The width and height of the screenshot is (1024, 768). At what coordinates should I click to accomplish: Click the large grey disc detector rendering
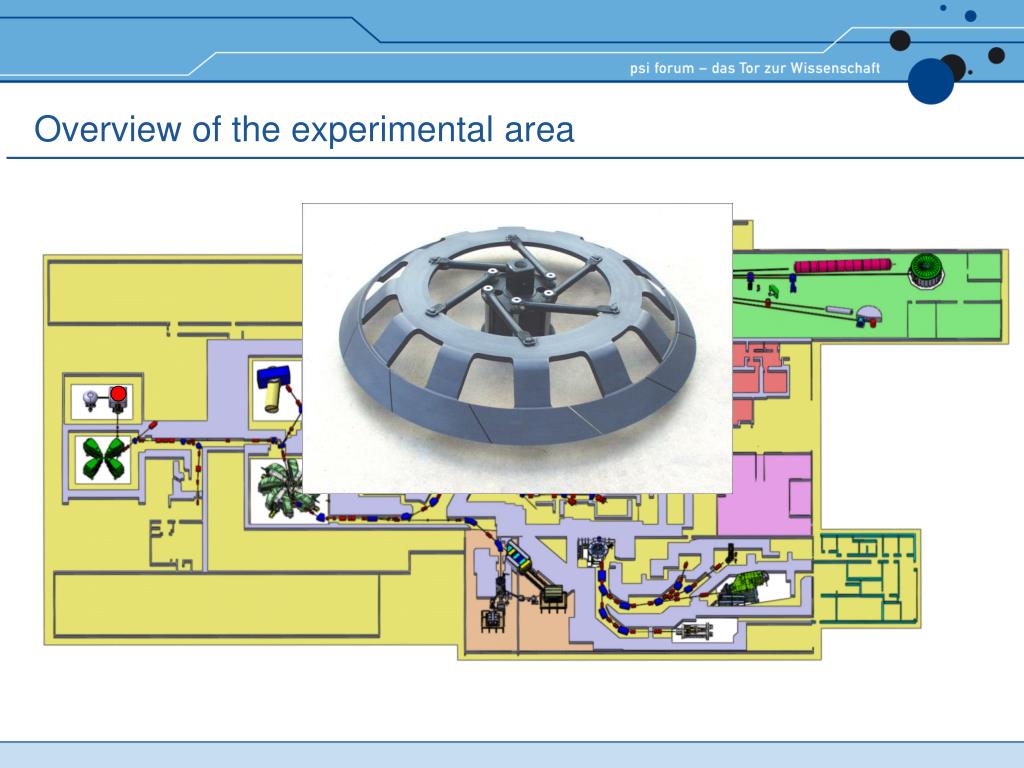tap(518, 334)
